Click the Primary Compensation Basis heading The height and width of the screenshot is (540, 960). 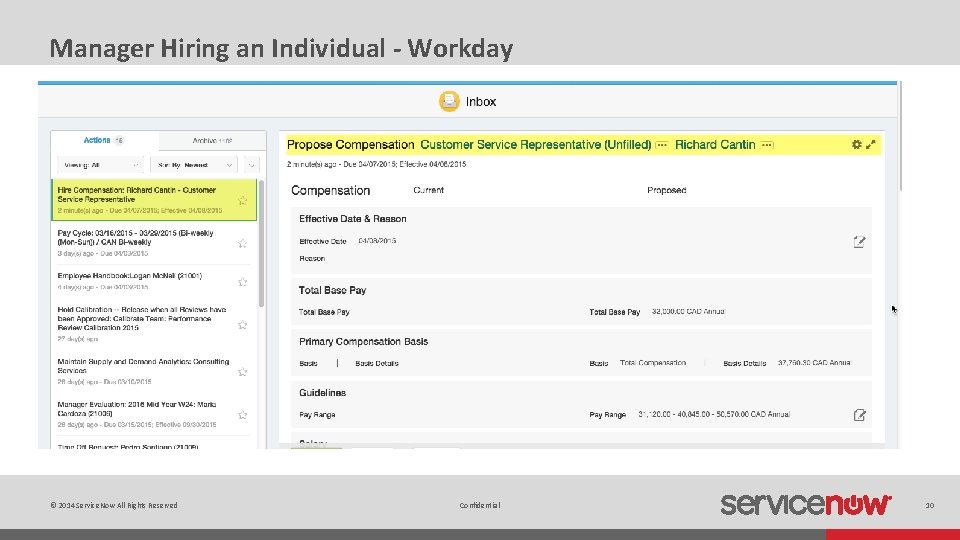[x=364, y=342]
